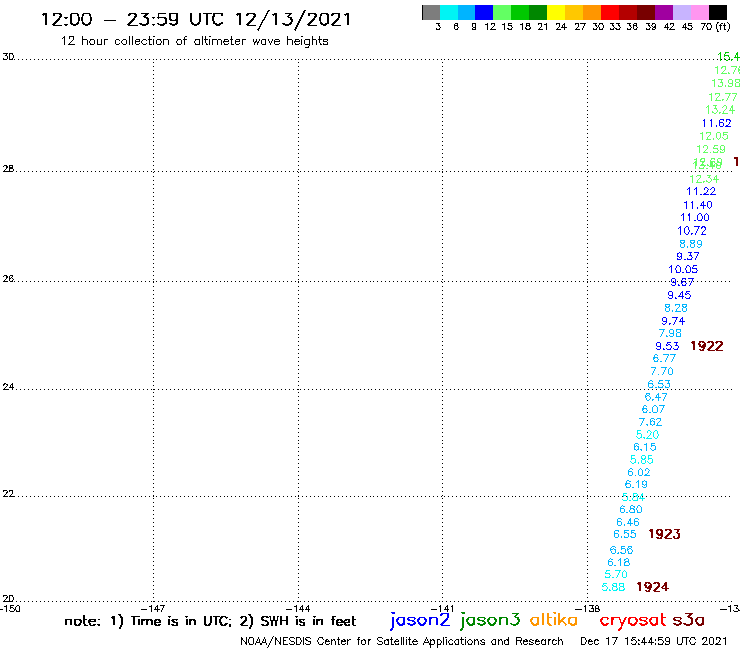740x650 pixels.
Task: Click the wave height value '12.59'
Action: click(x=711, y=149)
